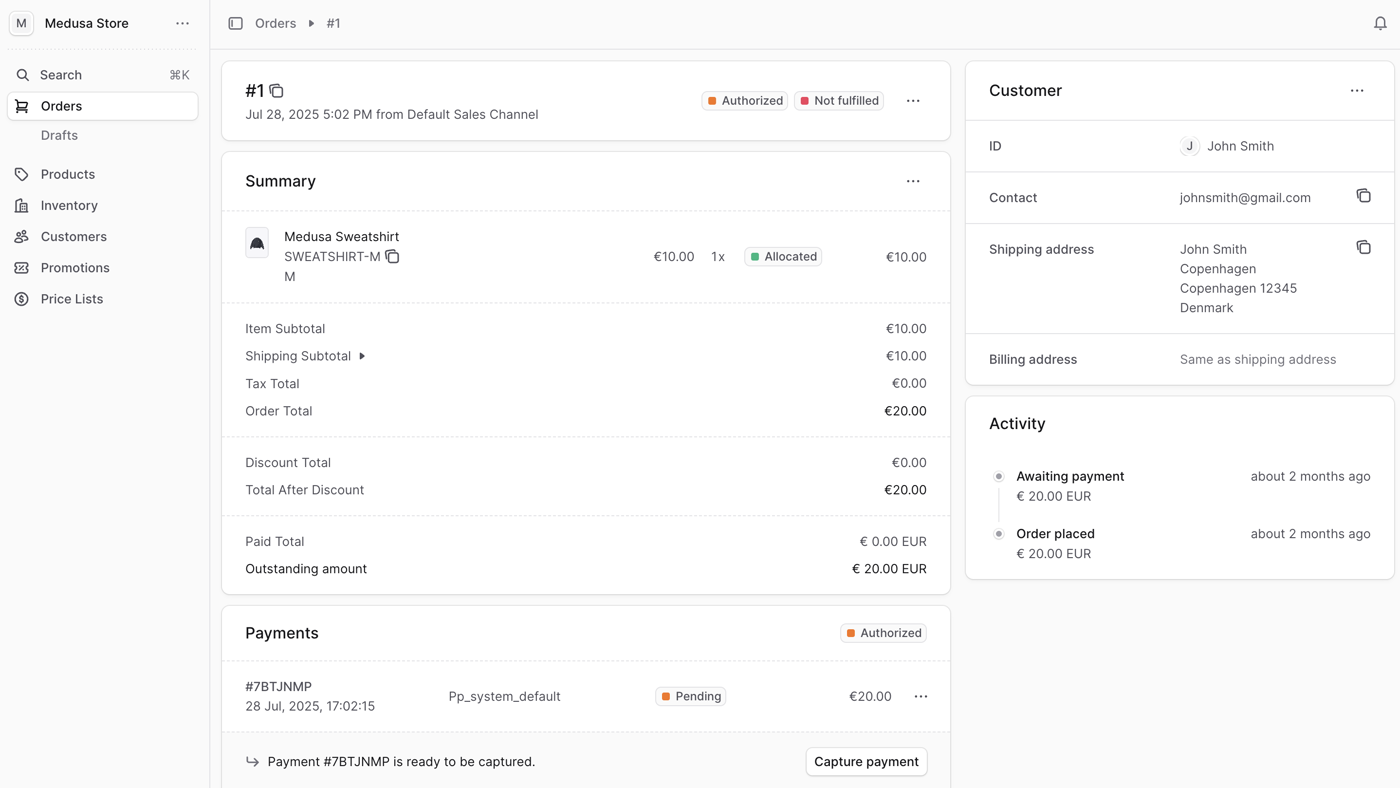Screen dimensions: 1400x788
Task: Open Customer section actions menu
Action: 1357,91
